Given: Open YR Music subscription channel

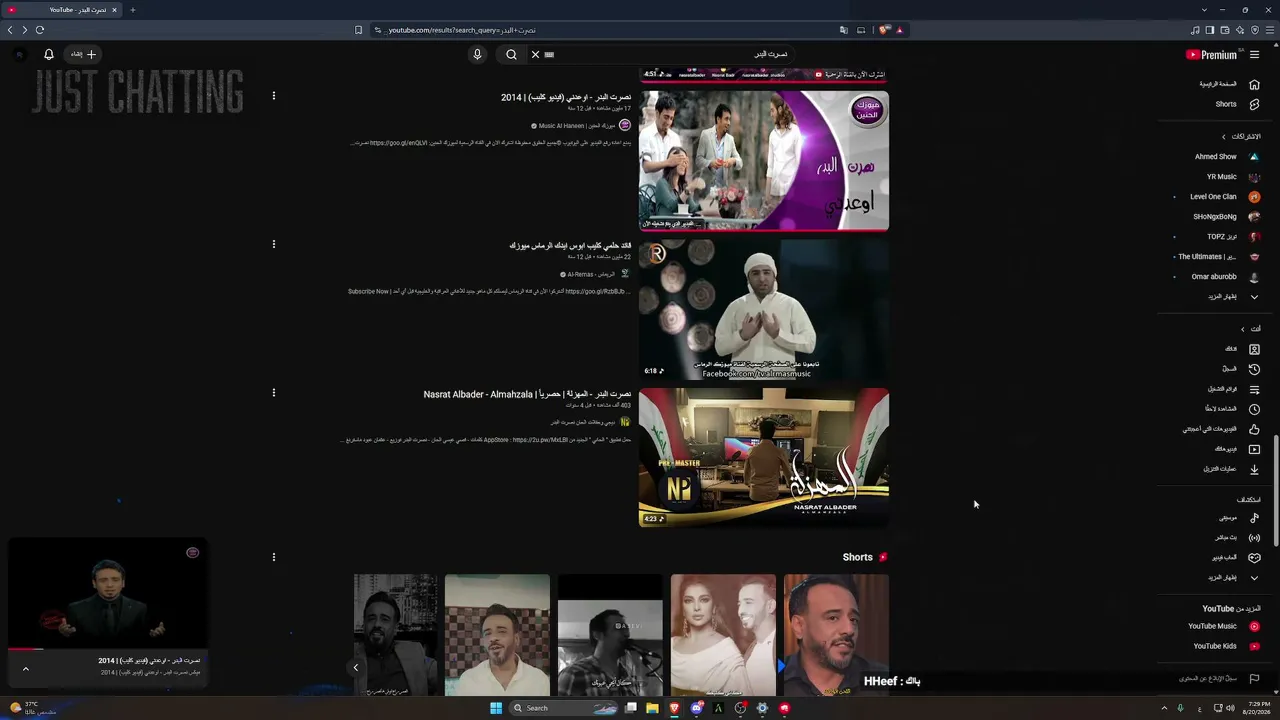Looking at the screenshot, I should tap(1233, 177).
